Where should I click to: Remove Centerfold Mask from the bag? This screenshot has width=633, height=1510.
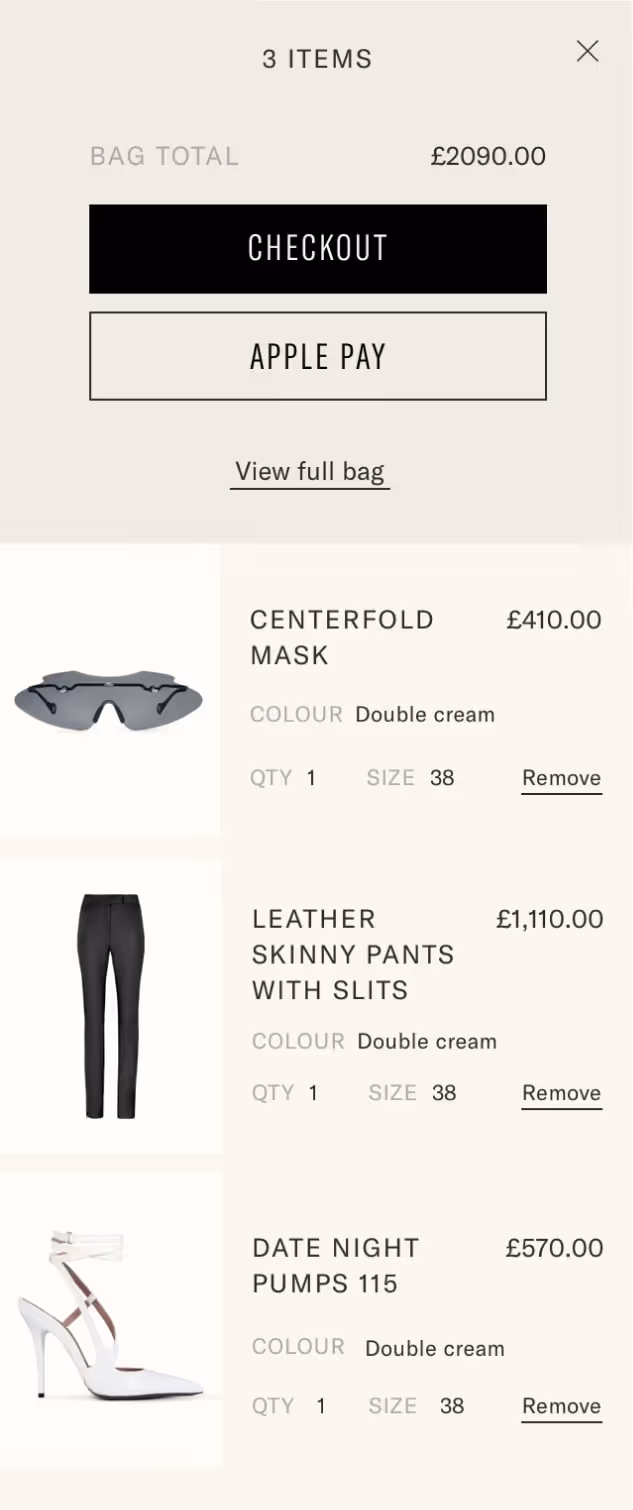561,779
